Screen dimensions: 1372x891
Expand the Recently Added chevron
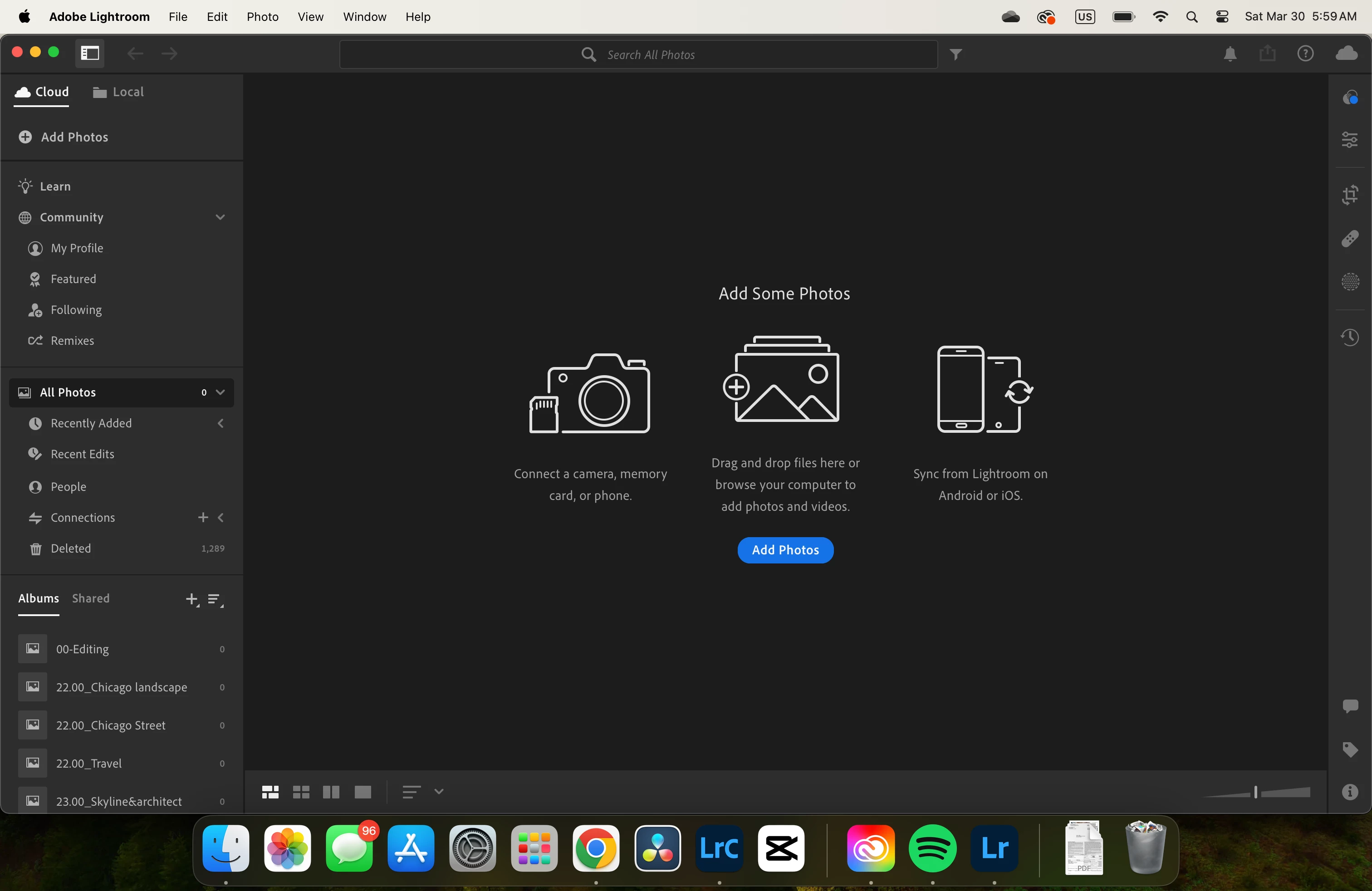click(220, 423)
